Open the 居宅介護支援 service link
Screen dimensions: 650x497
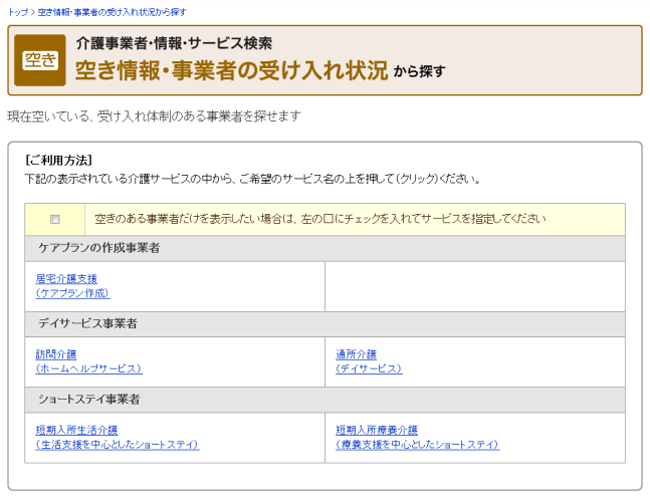click(x=66, y=279)
